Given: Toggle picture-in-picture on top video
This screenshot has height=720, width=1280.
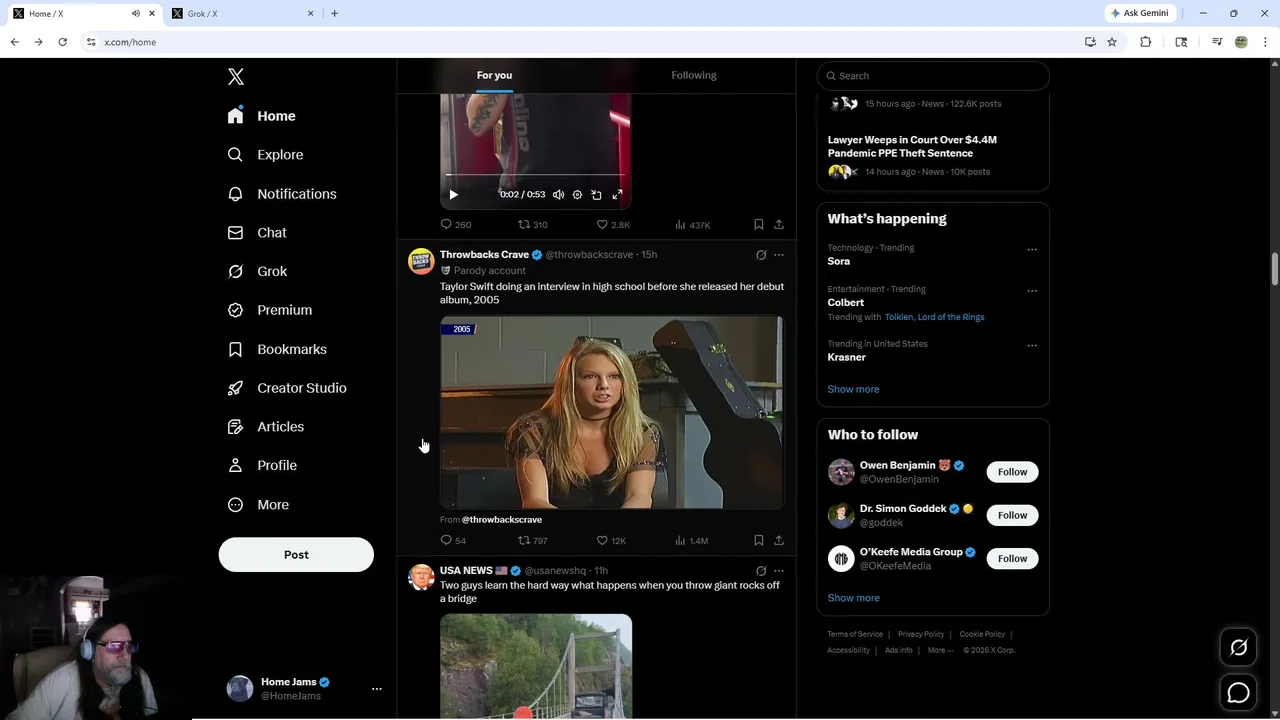Looking at the screenshot, I should pos(596,195).
